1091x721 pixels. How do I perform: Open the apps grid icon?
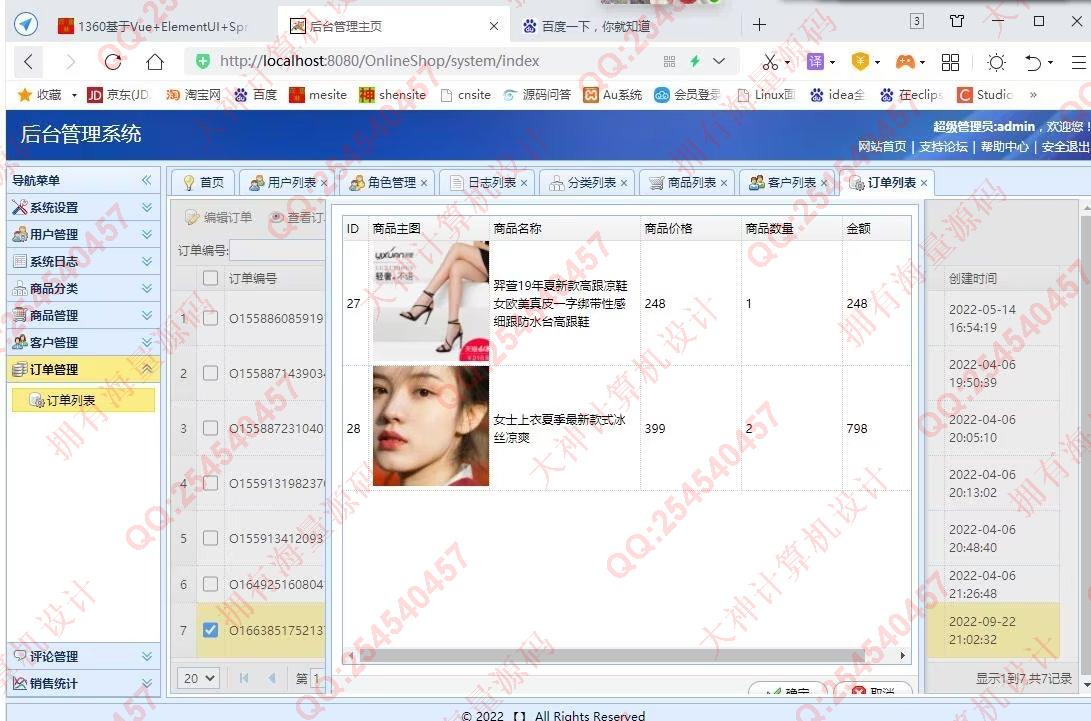pyautogui.click(x=950, y=62)
